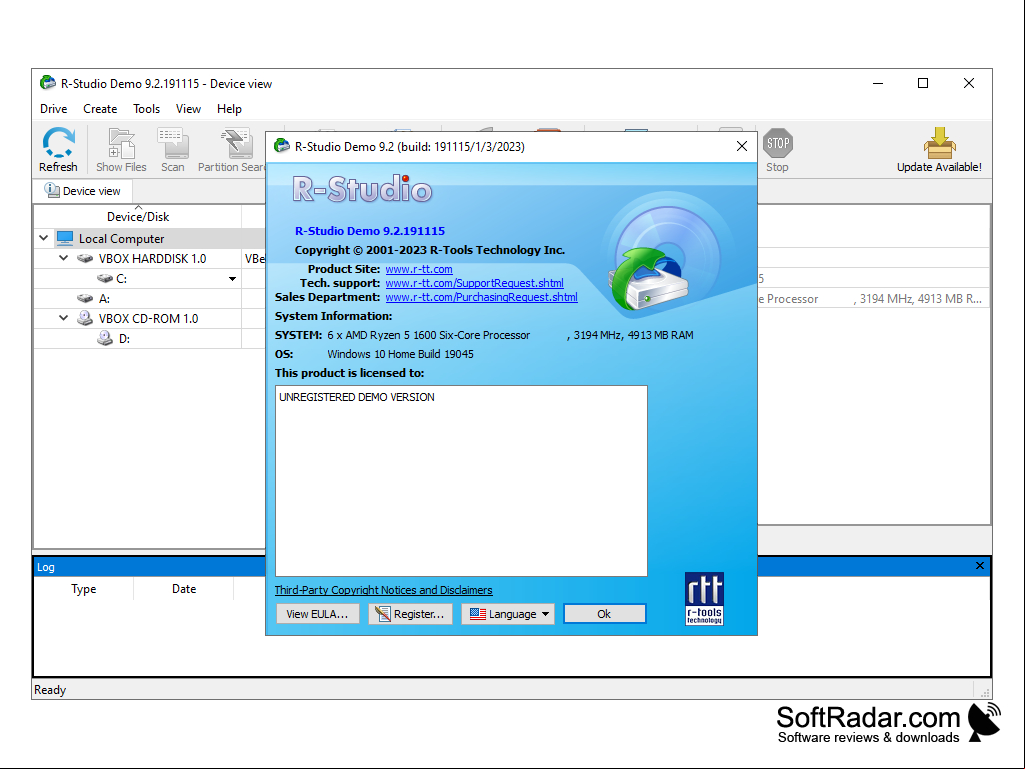Click the Show Files toolbar icon

point(121,143)
